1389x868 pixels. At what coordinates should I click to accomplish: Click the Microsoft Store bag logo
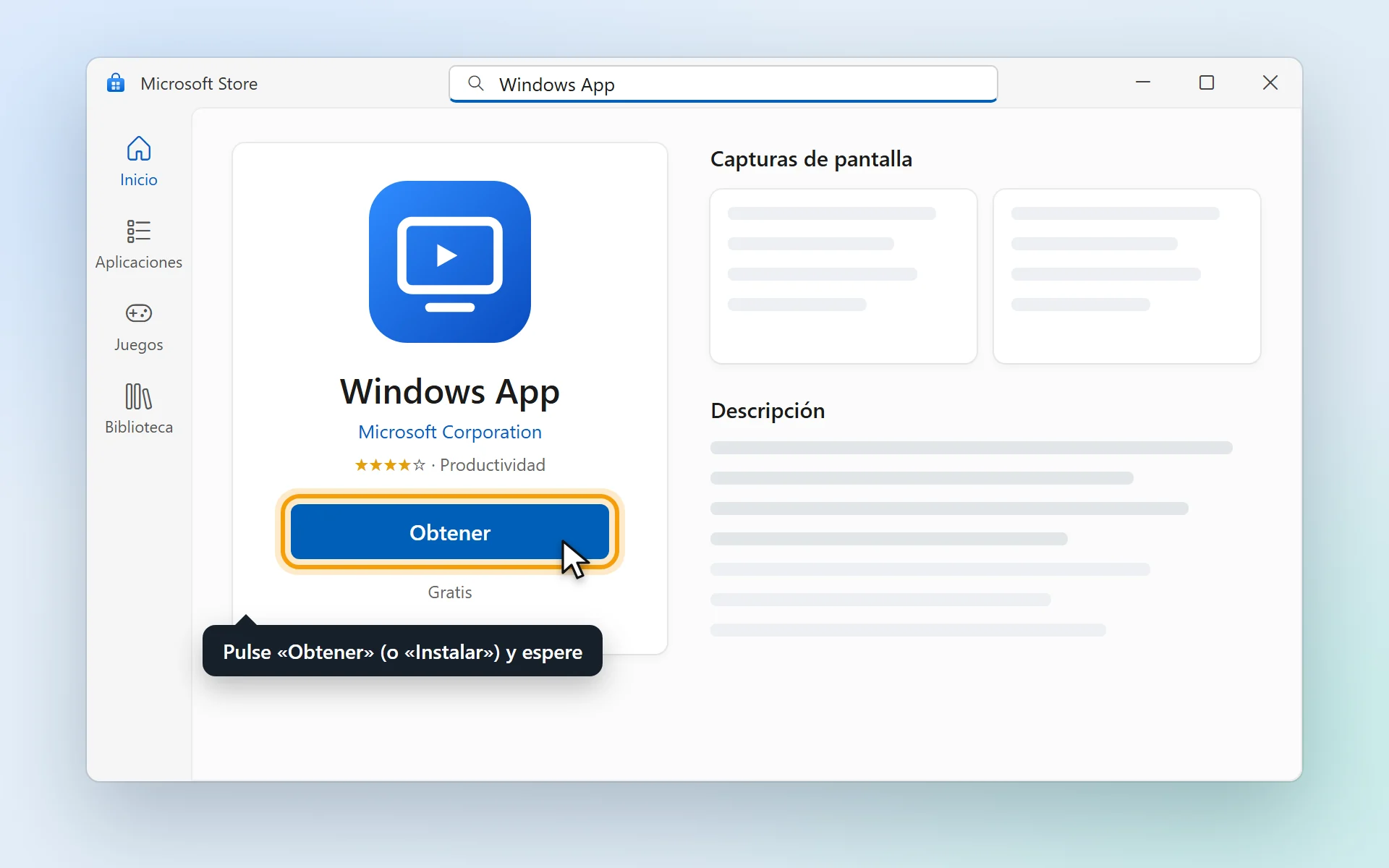(116, 83)
